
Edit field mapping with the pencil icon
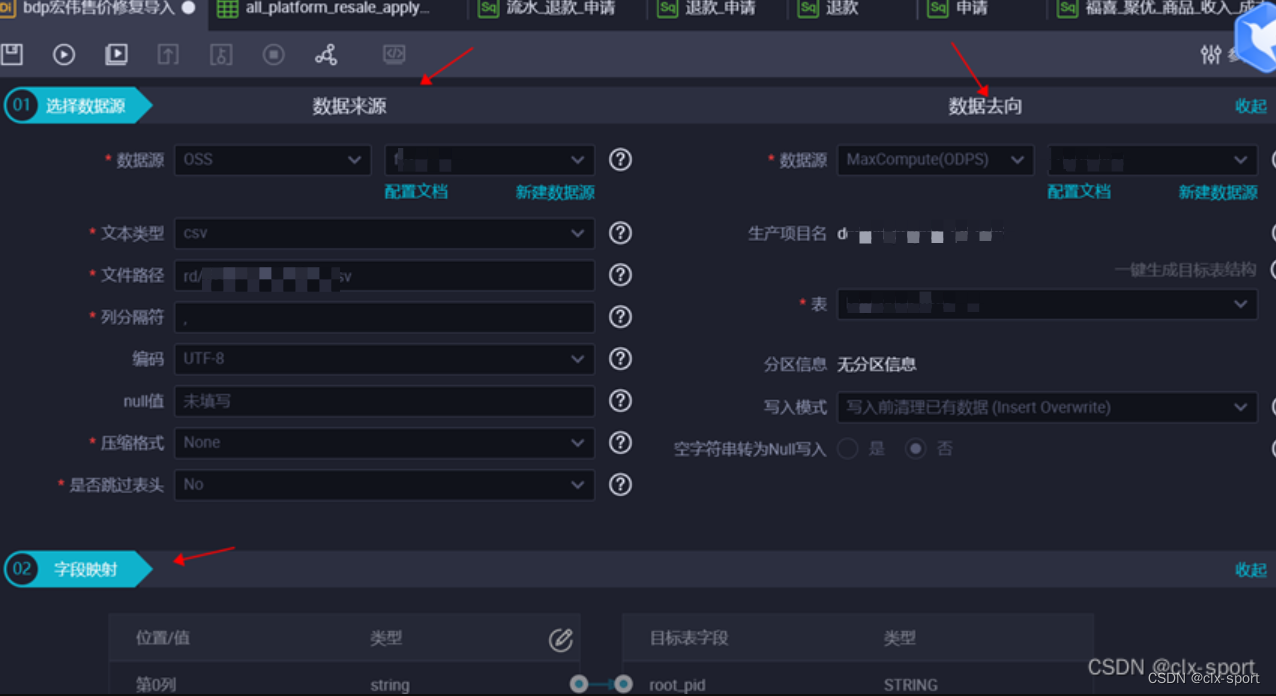(x=560, y=638)
